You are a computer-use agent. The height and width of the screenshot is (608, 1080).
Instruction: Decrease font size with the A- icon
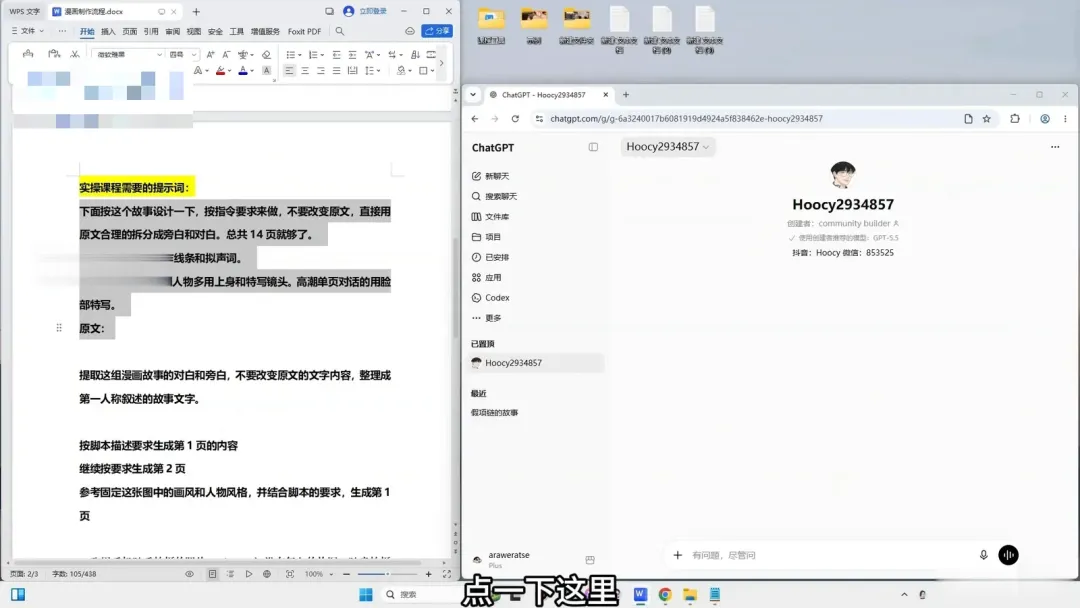pyautogui.click(x=226, y=54)
